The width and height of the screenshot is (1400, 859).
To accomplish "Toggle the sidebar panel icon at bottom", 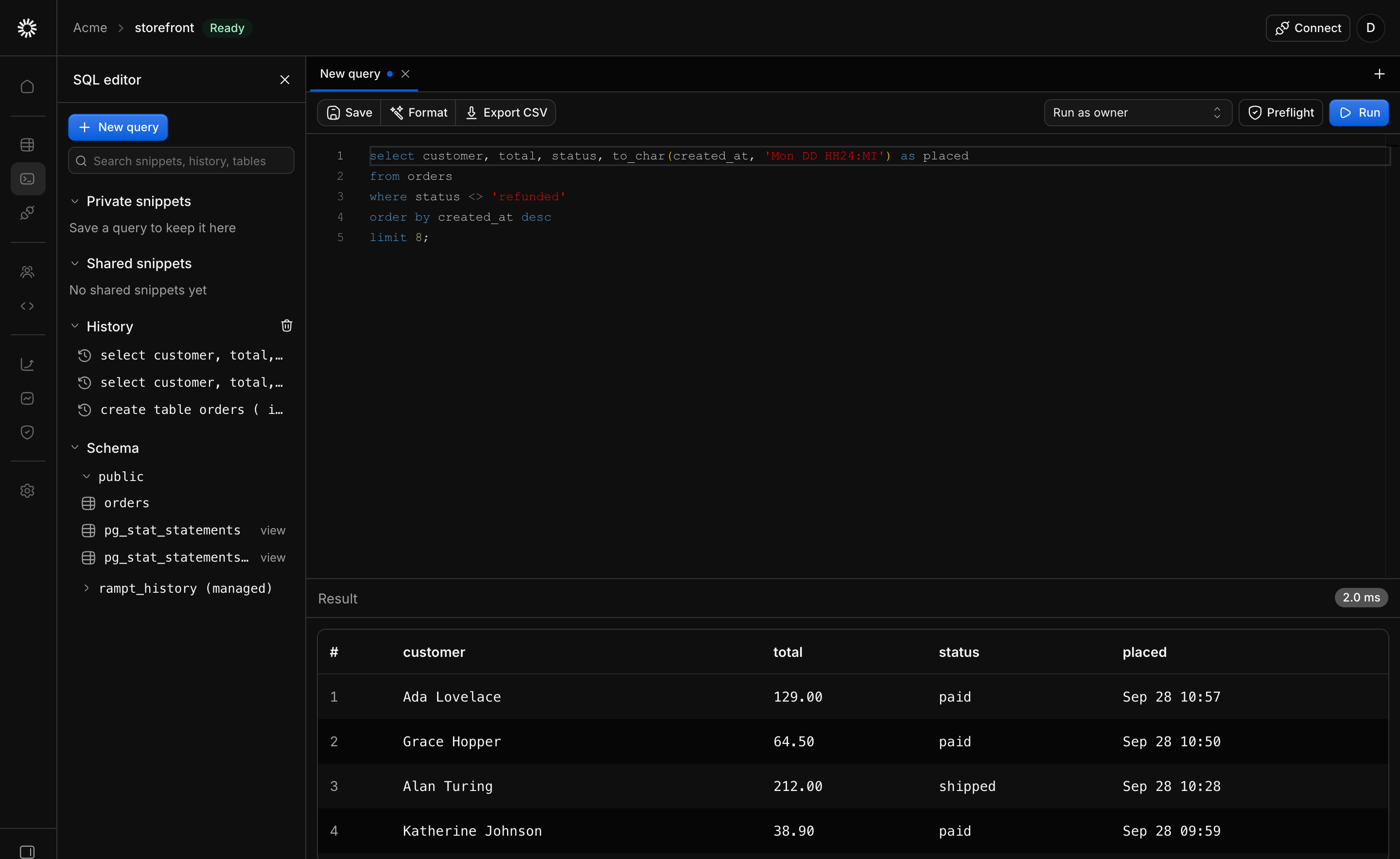I will (x=27, y=852).
